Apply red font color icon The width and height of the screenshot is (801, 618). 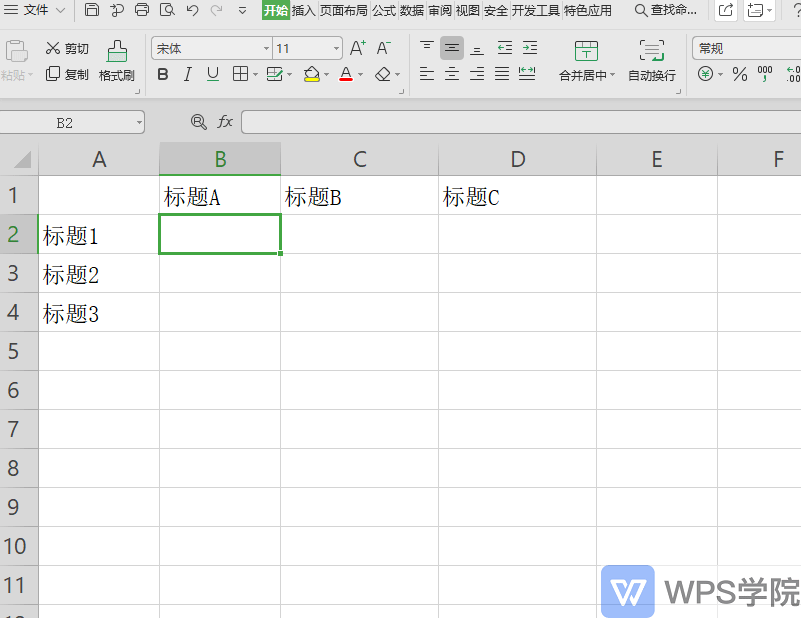[x=346, y=75]
